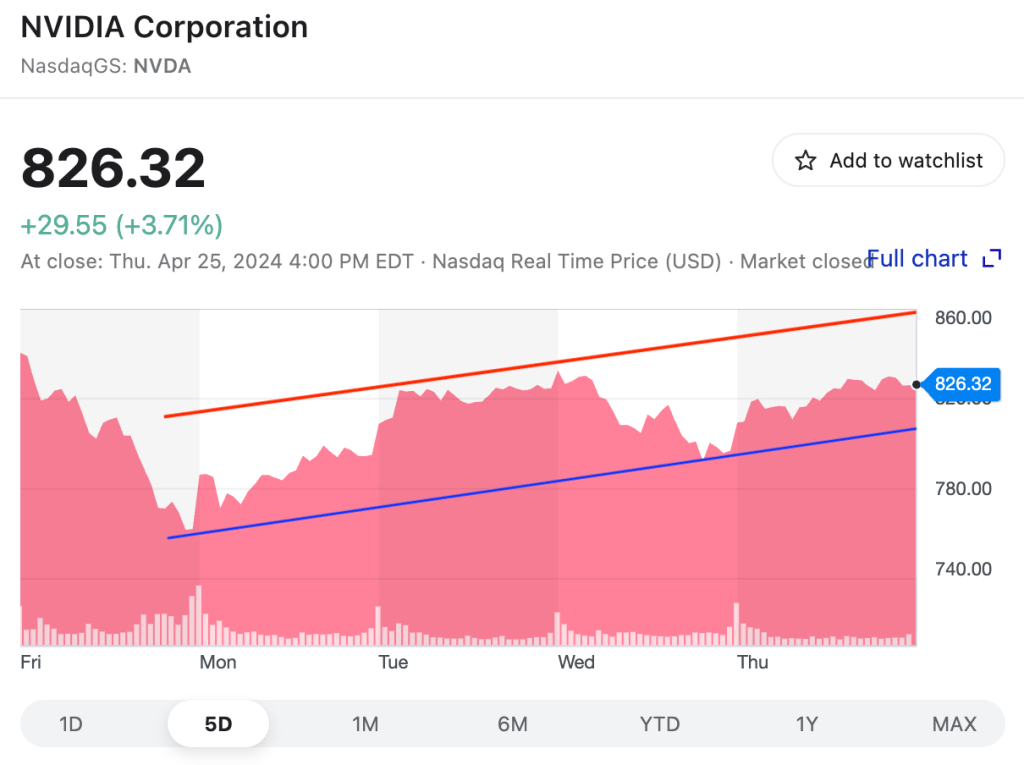1024x765 pixels.
Task: Click the NVDA ticker symbol
Action: click(162, 67)
